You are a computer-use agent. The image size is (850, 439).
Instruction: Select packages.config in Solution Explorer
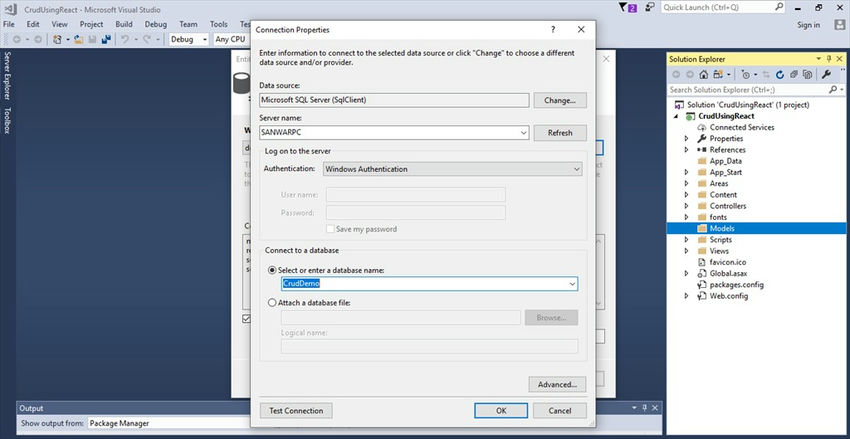(x=736, y=285)
